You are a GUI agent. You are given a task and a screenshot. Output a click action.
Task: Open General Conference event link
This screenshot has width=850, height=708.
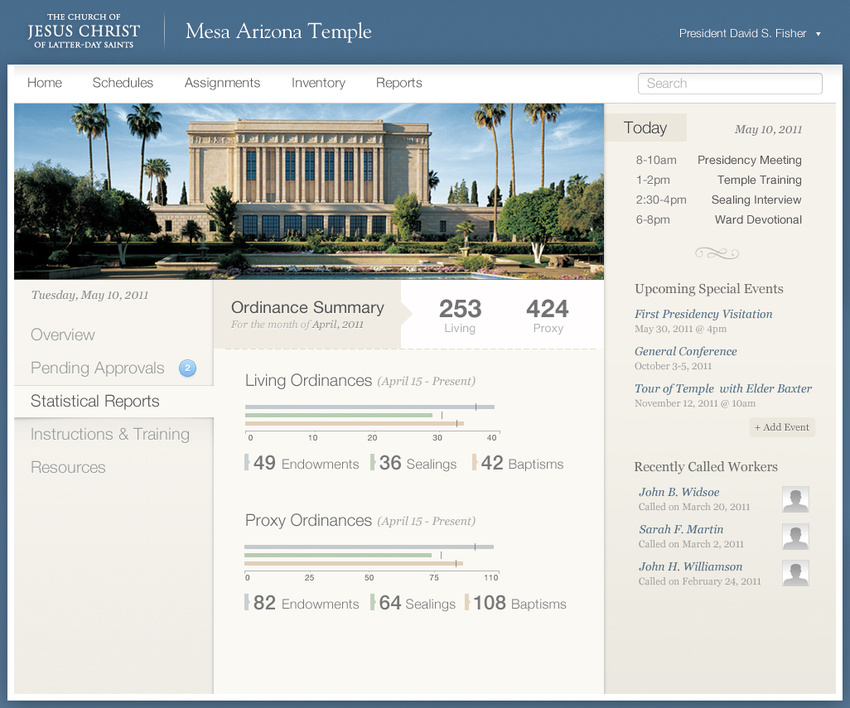pos(686,351)
